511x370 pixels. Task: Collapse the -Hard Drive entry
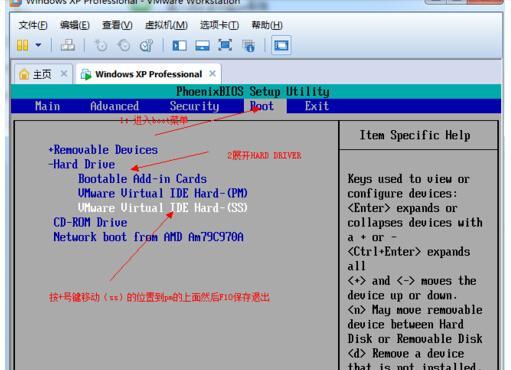click(x=82, y=164)
